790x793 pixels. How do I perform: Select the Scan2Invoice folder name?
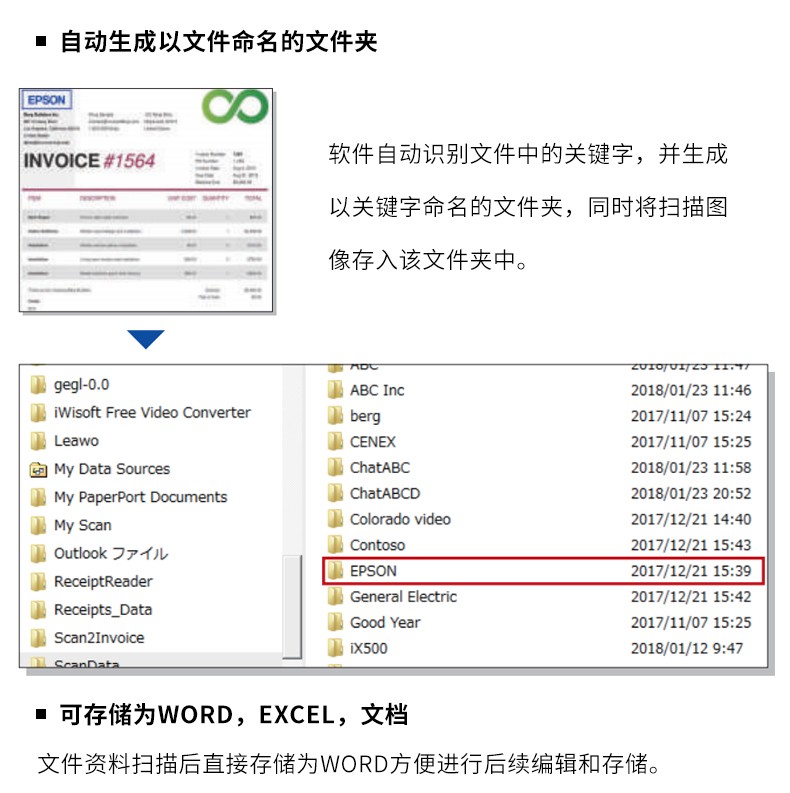[99, 638]
